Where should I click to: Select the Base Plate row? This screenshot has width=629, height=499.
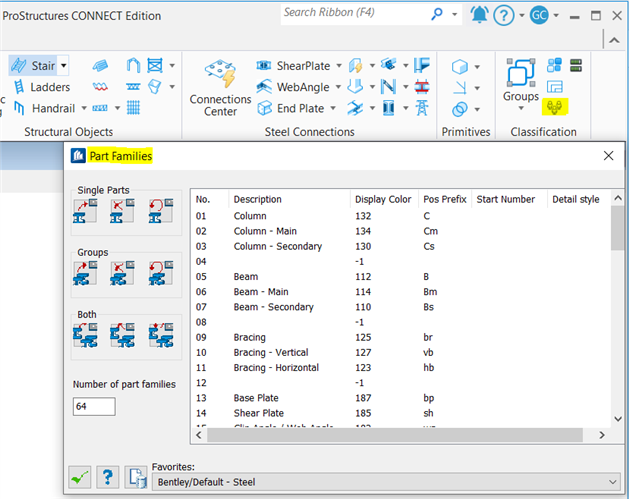pyautogui.click(x=401, y=398)
